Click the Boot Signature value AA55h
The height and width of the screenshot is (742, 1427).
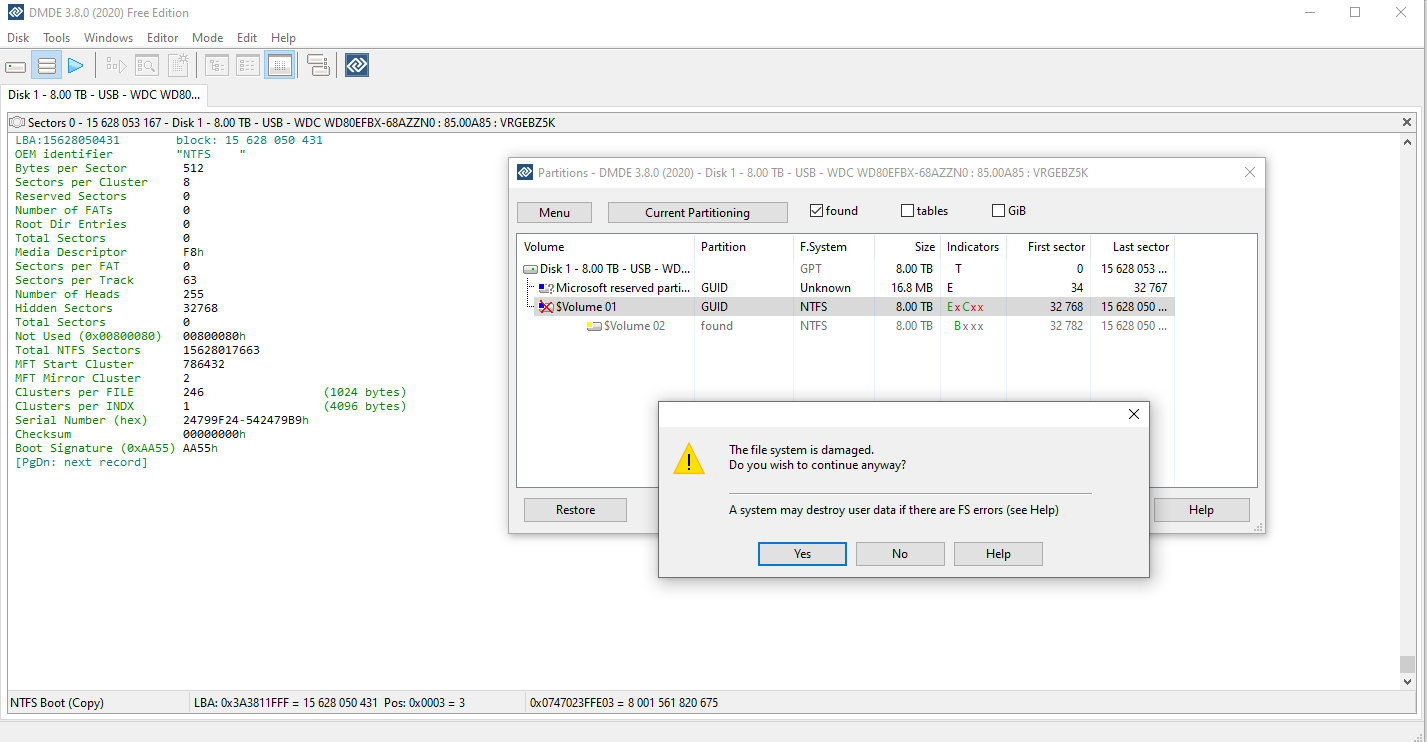[201, 448]
